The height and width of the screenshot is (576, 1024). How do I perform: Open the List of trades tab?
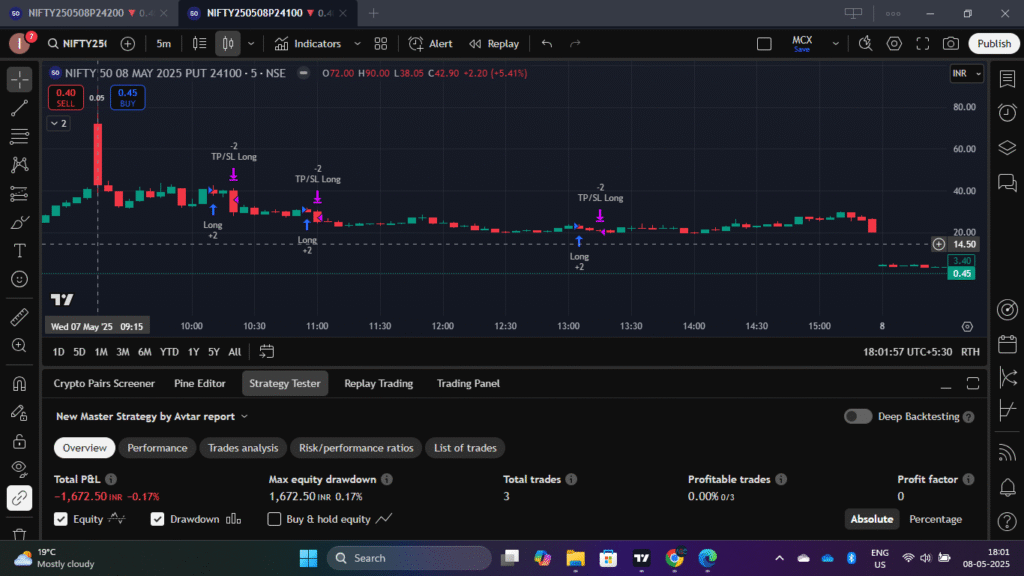click(466, 448)
